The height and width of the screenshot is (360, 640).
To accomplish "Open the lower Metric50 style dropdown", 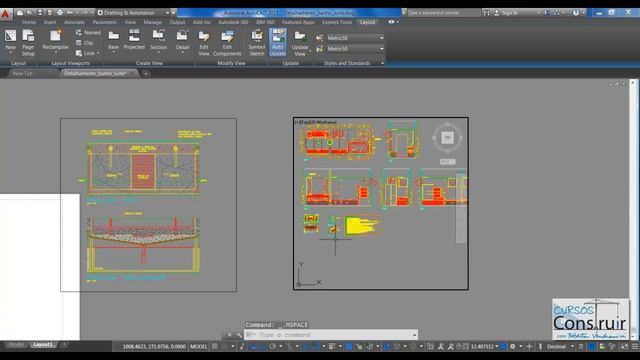I will click(x=355, y=49).
